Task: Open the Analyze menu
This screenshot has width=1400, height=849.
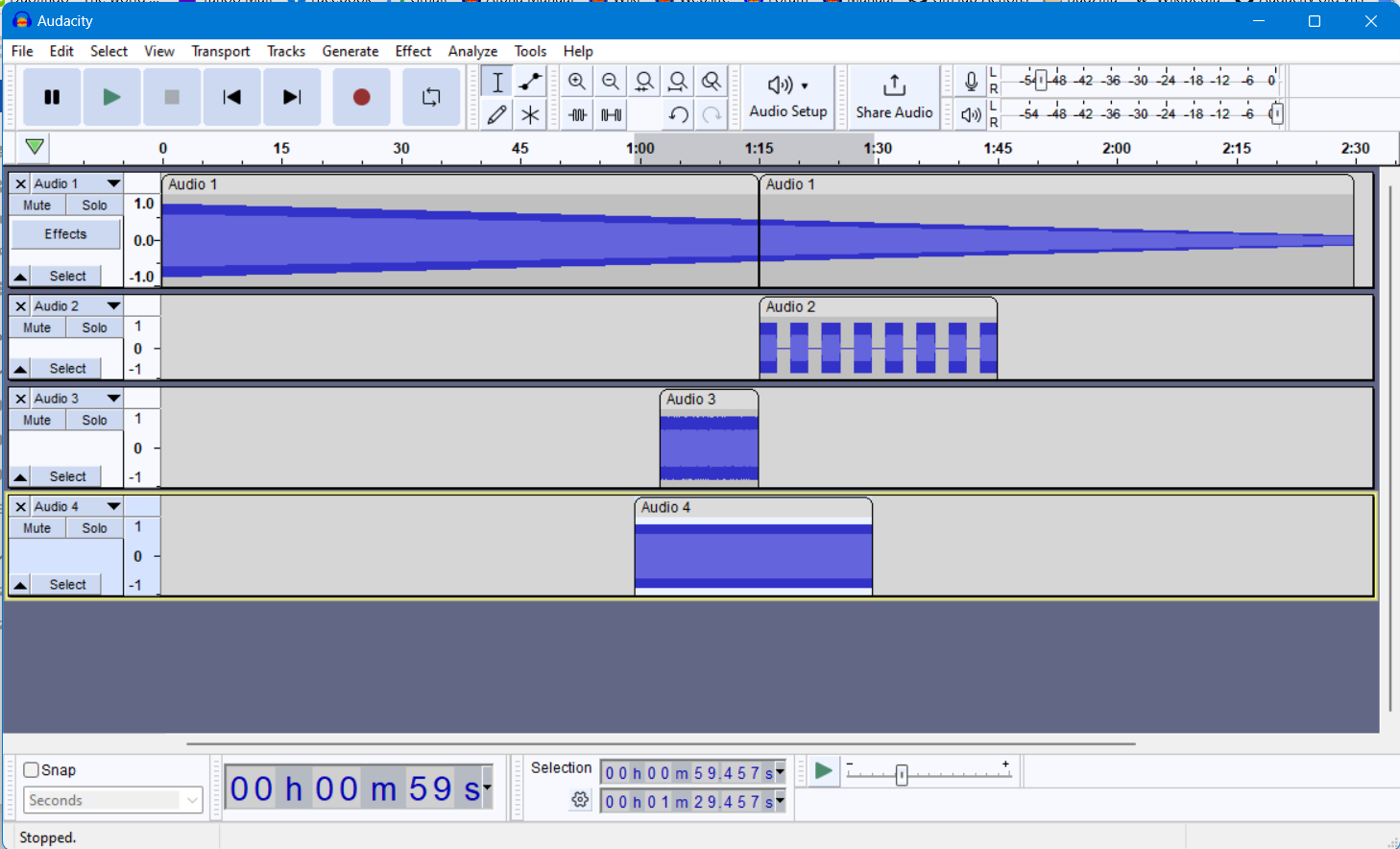Action: (472, 51)
